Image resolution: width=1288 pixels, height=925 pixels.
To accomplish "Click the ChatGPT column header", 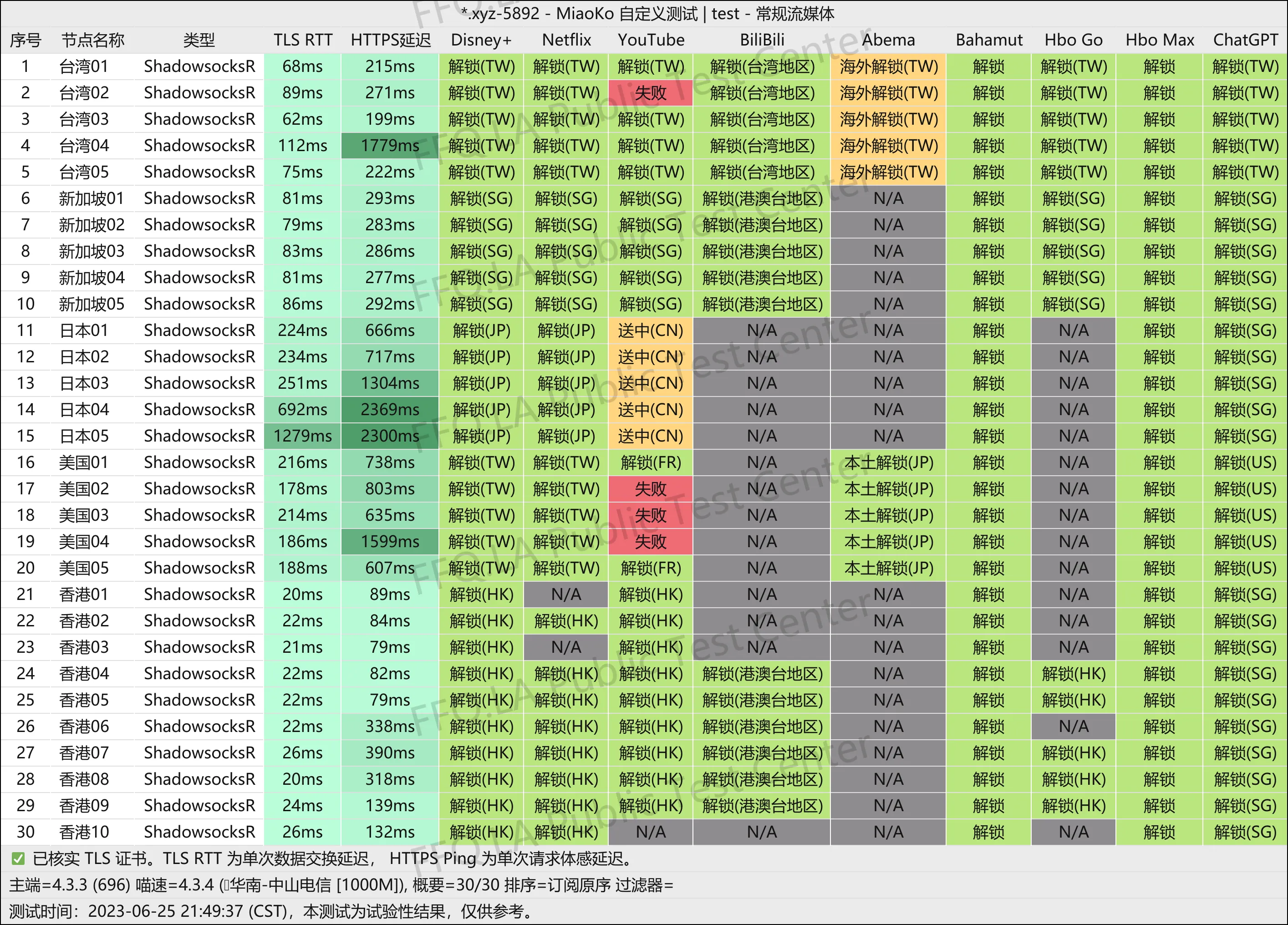I will (x=1245, y=41).
